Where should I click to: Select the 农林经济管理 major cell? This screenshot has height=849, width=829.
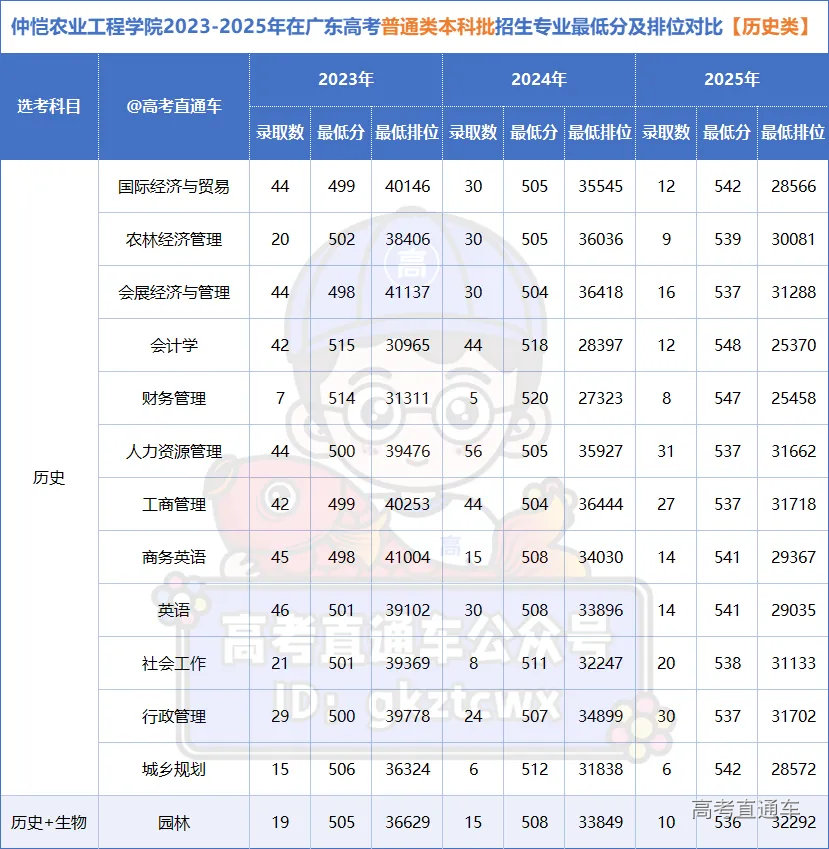pos(174,239)
